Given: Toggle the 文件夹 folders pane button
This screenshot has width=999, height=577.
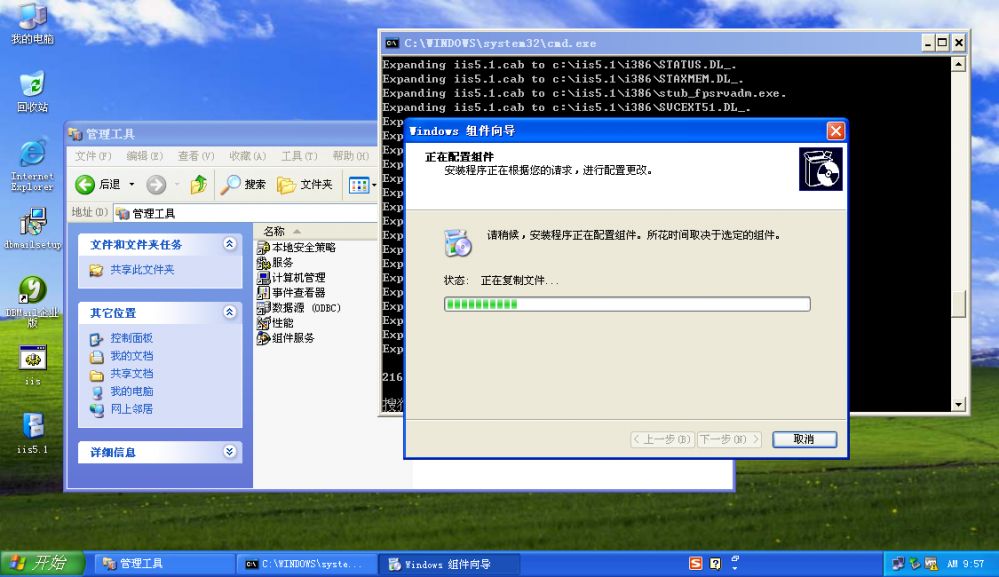Looking at the screenshot, I should pyautogui.click(x=305, y=184).
